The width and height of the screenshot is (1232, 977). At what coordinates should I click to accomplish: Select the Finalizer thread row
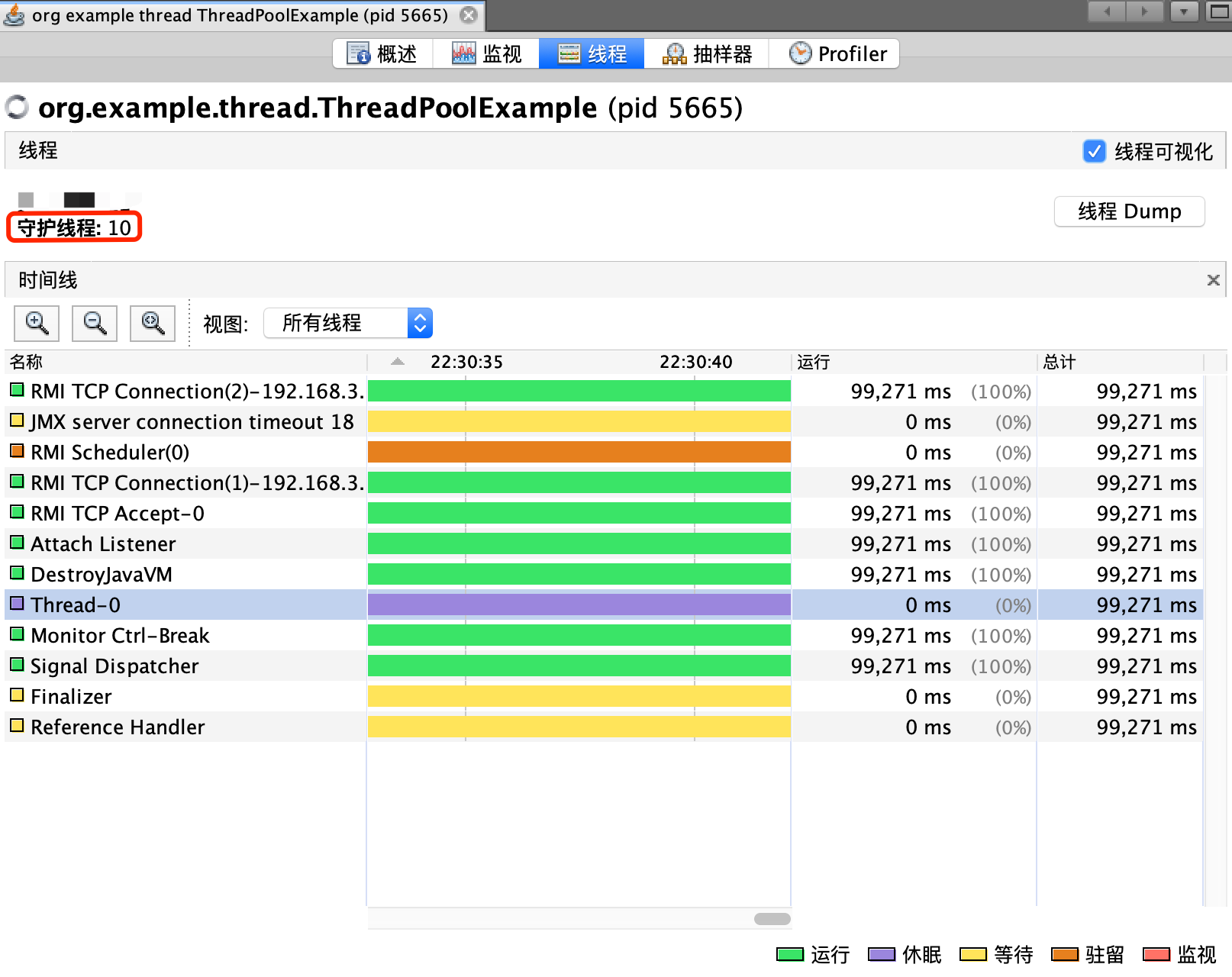(x=604, y=696)
